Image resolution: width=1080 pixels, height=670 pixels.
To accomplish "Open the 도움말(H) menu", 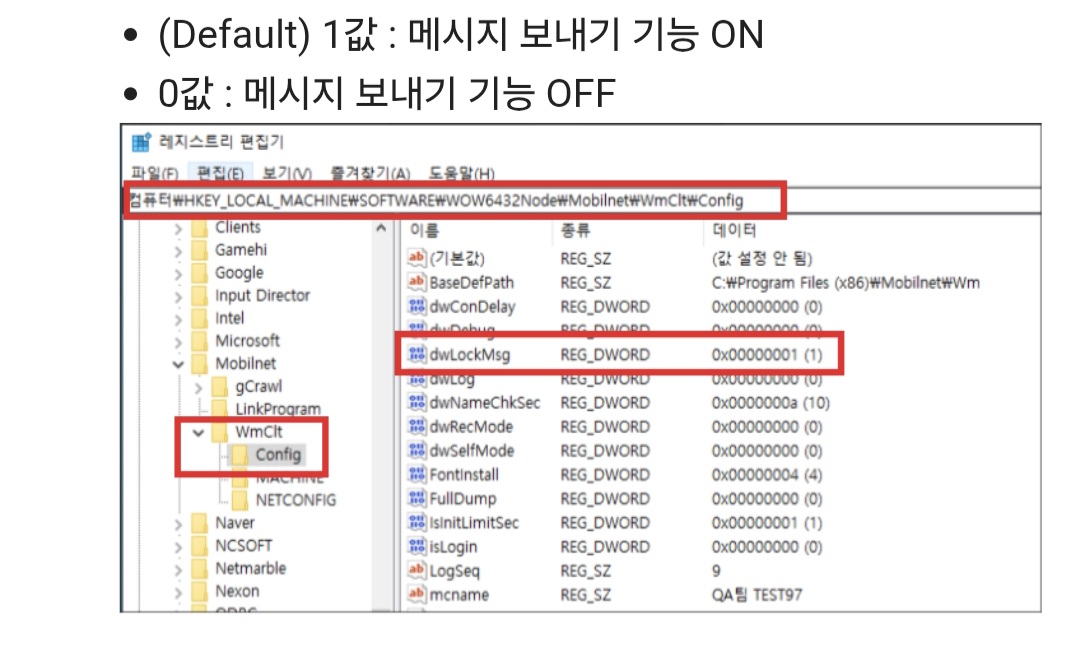I will [461, 173].
